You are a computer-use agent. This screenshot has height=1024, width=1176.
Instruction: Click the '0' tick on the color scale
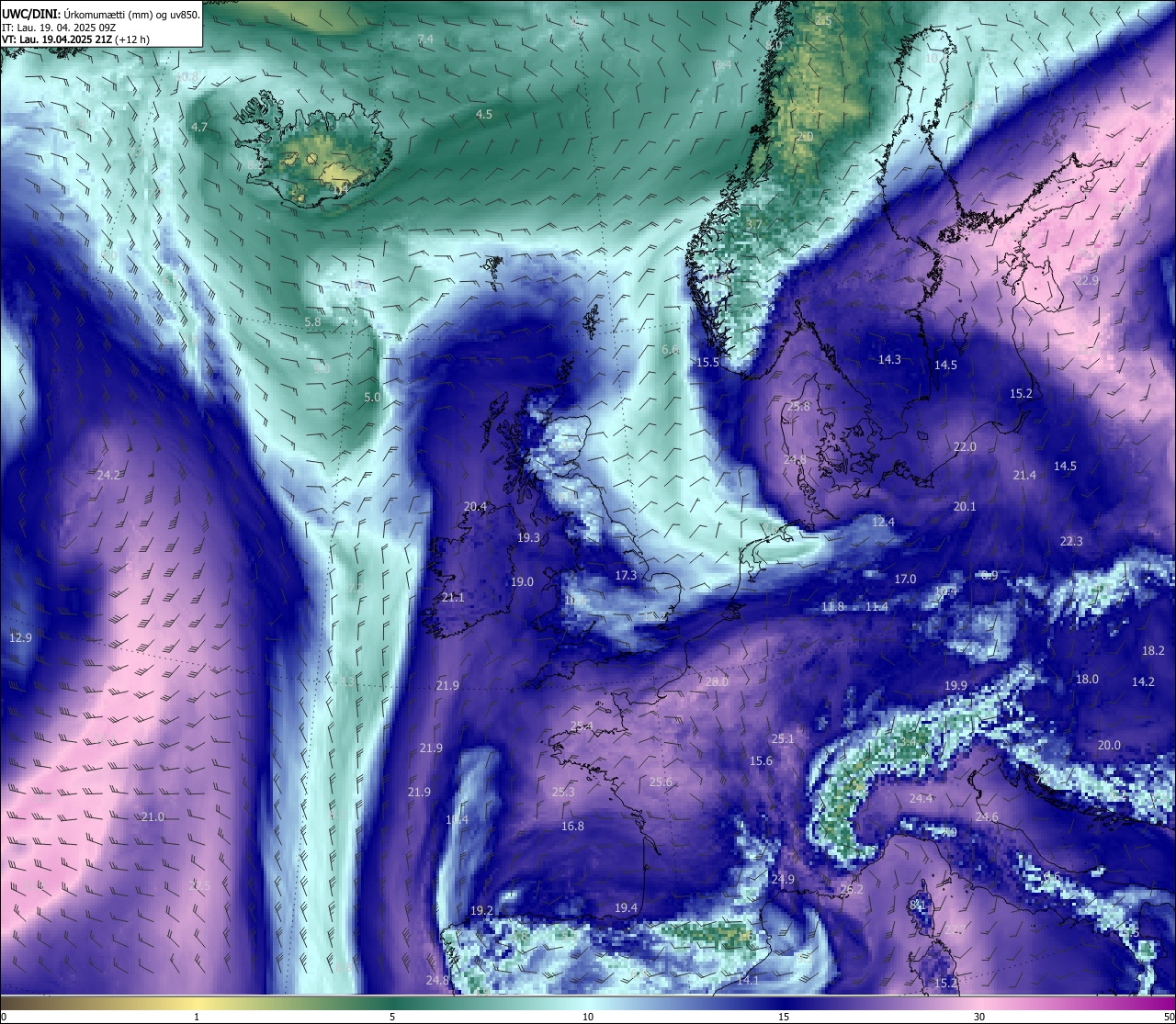(x=4, y=1016)
